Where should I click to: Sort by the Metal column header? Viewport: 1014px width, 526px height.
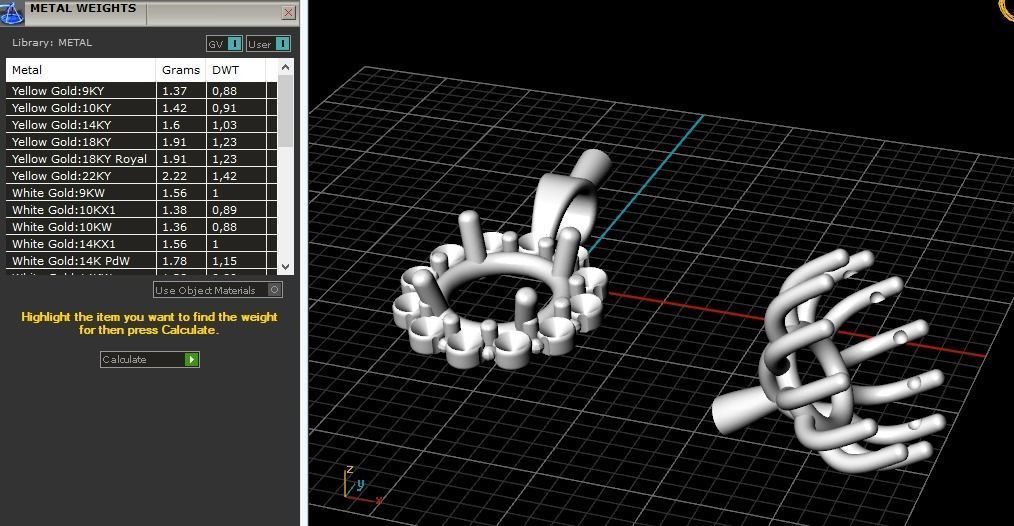click(81, 70)
